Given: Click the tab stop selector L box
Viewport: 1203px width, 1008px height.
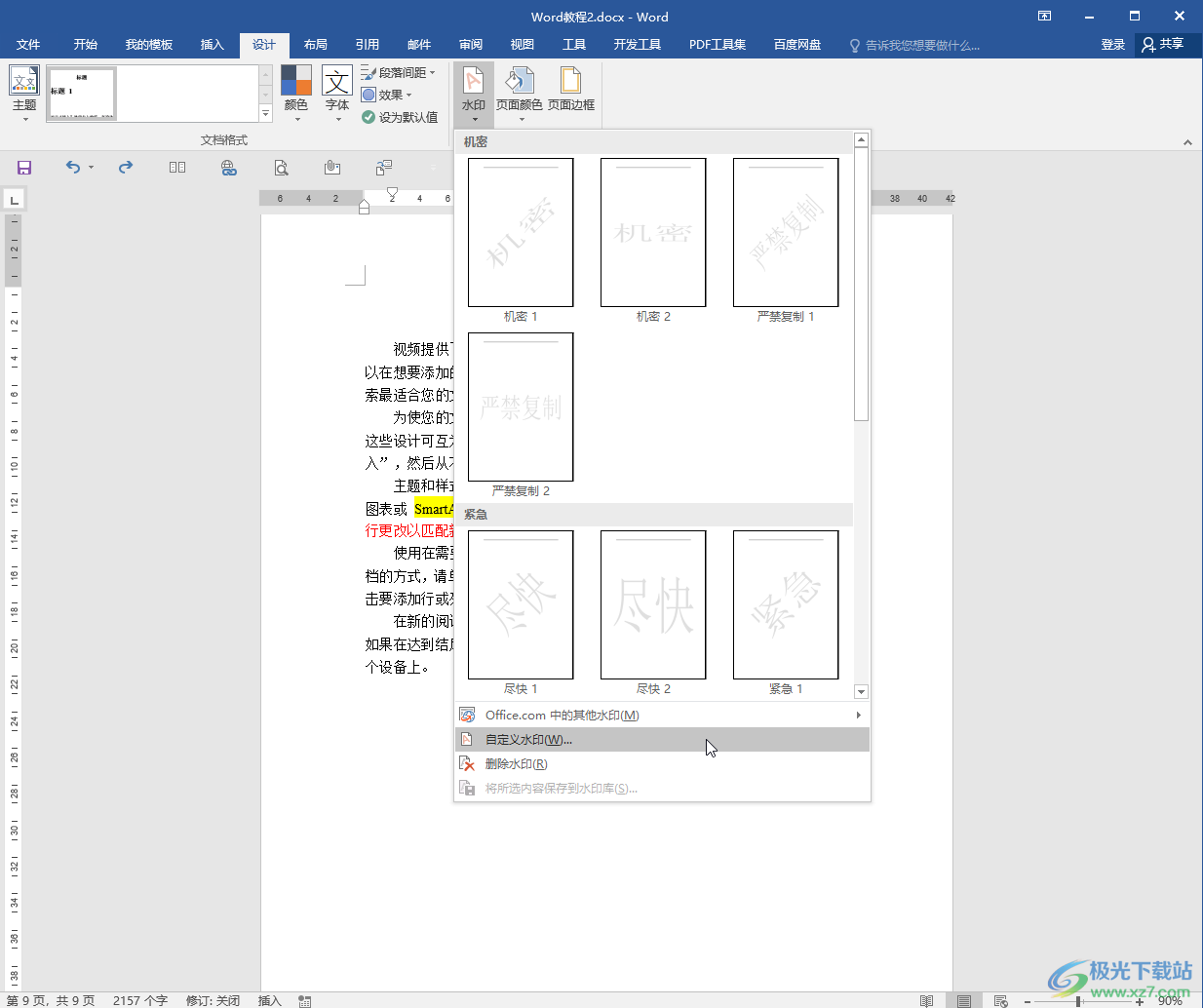Looking at the screenshot, I should pyautogui.click(x=14, y=201).
